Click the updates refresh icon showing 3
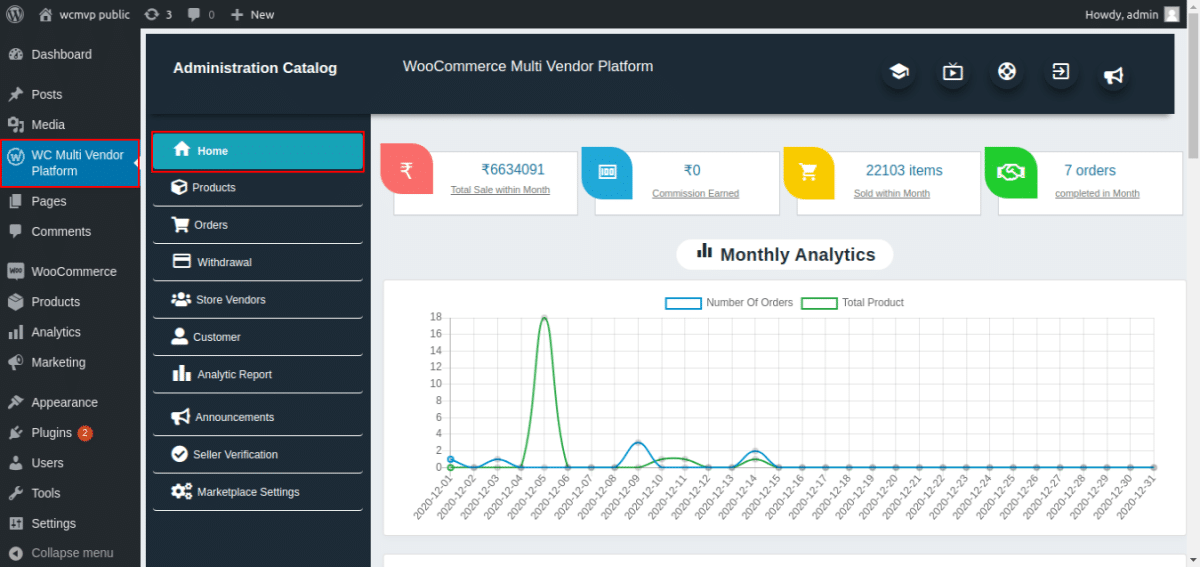The image size is (1200, 567). (x=157, y=14)
